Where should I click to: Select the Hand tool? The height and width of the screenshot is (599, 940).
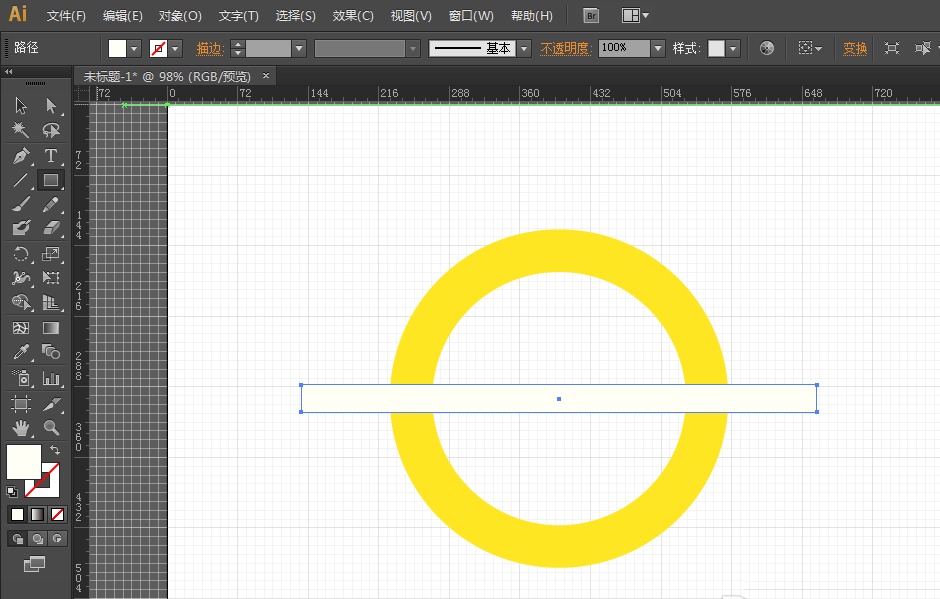[x=20, y=429]
